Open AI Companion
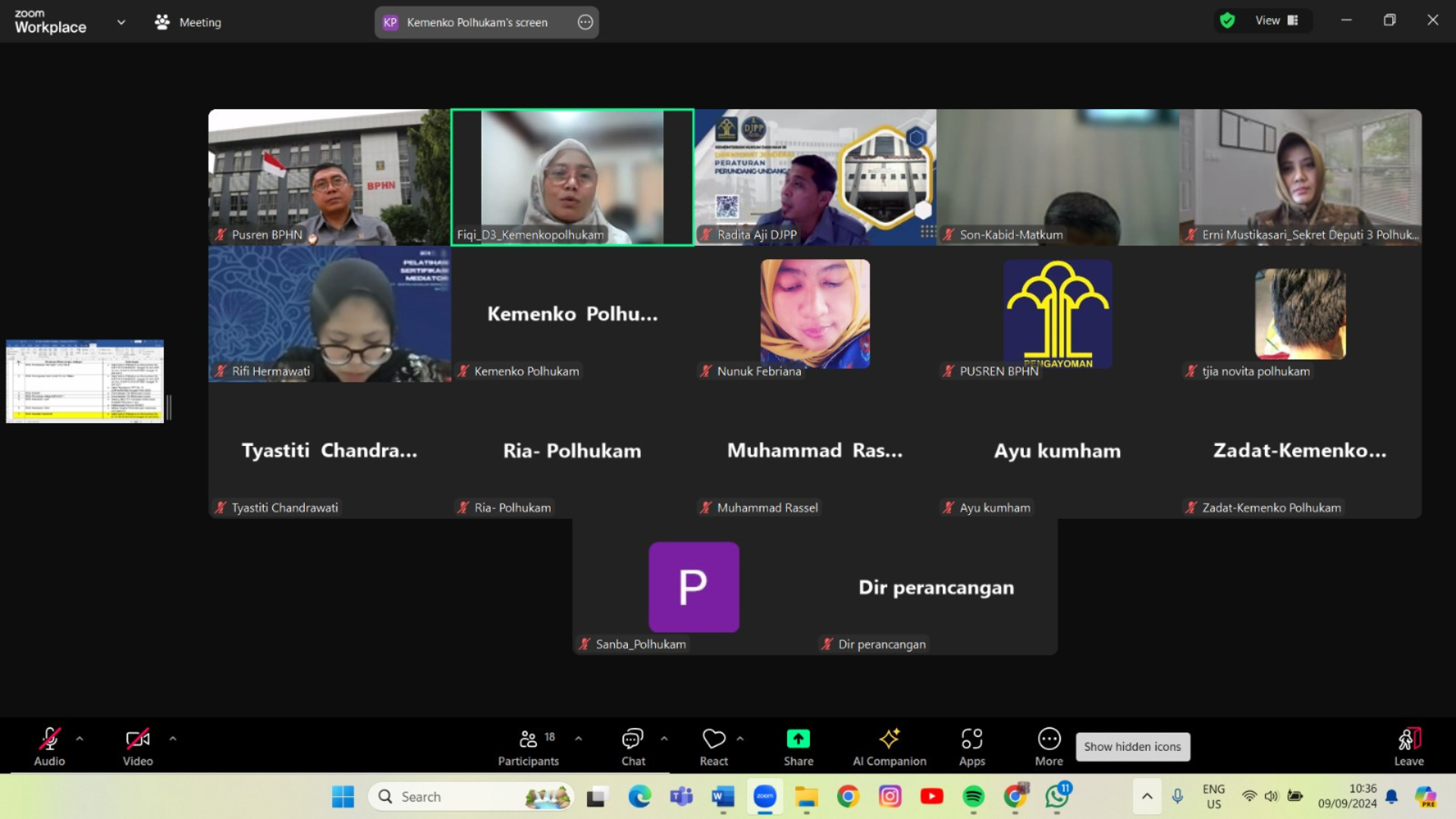 (890, 747)
